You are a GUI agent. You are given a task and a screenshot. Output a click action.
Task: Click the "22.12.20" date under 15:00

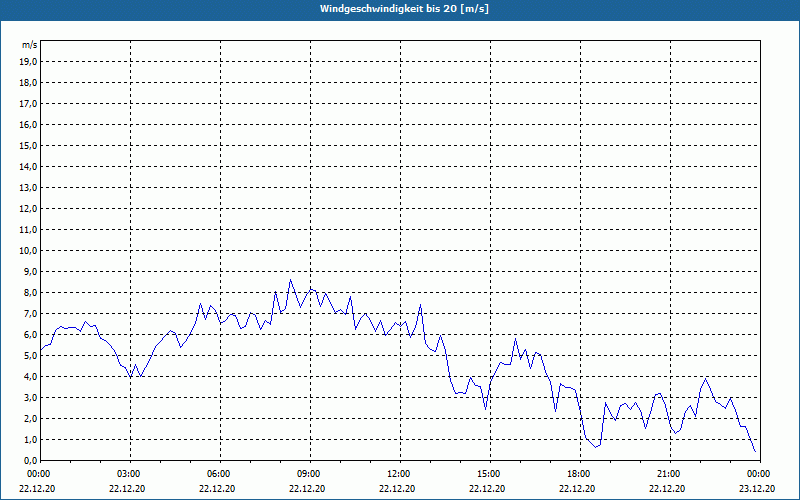487,488
